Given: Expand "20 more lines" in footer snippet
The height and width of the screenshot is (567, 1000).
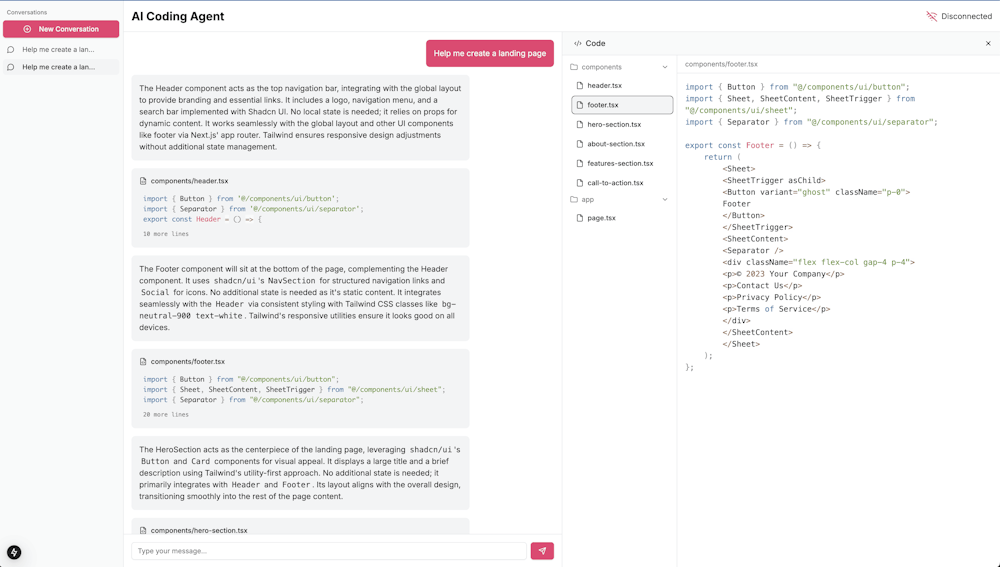Looking at the screenshot, I should [x=165, y=414].
